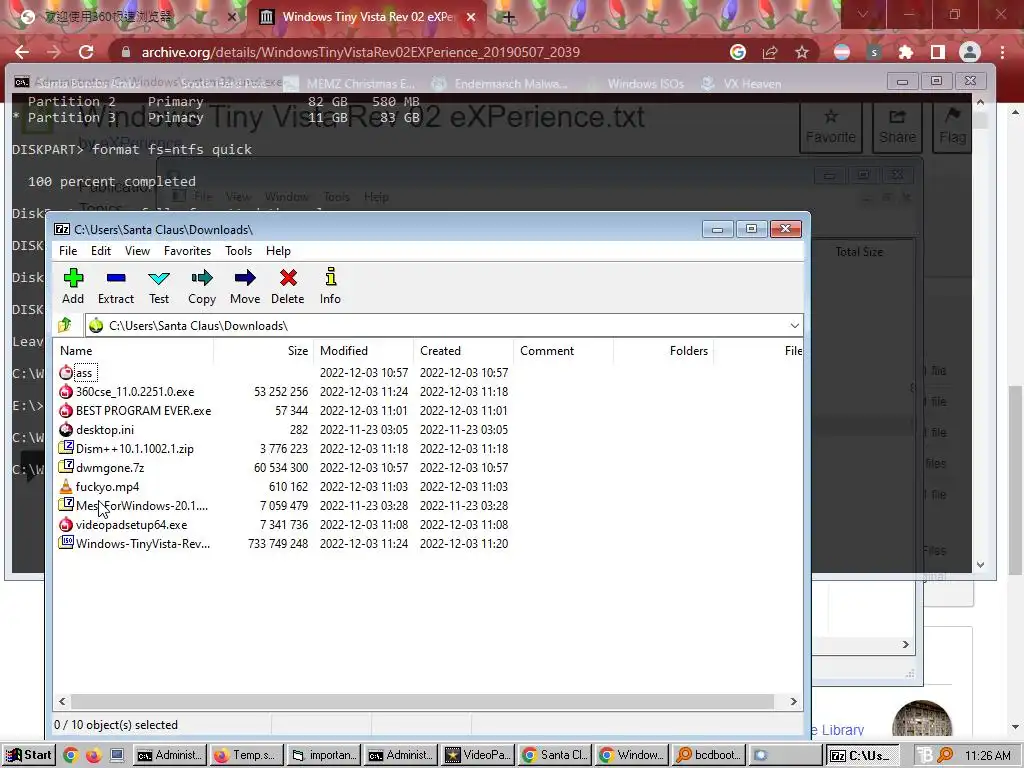Click the 733 749 248 size cell
1024x768 pixels.
[278, 543]
